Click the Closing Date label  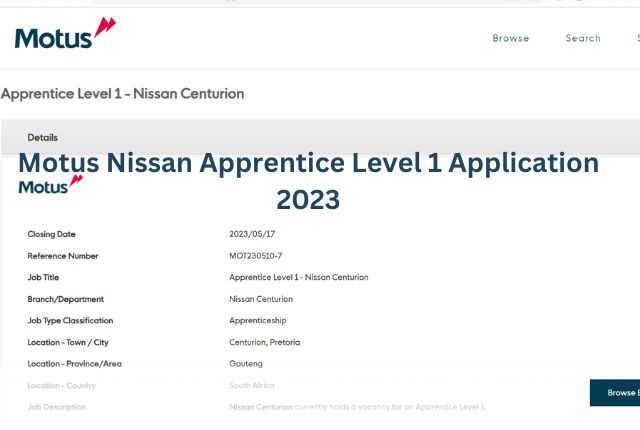[x=51, y=234]
